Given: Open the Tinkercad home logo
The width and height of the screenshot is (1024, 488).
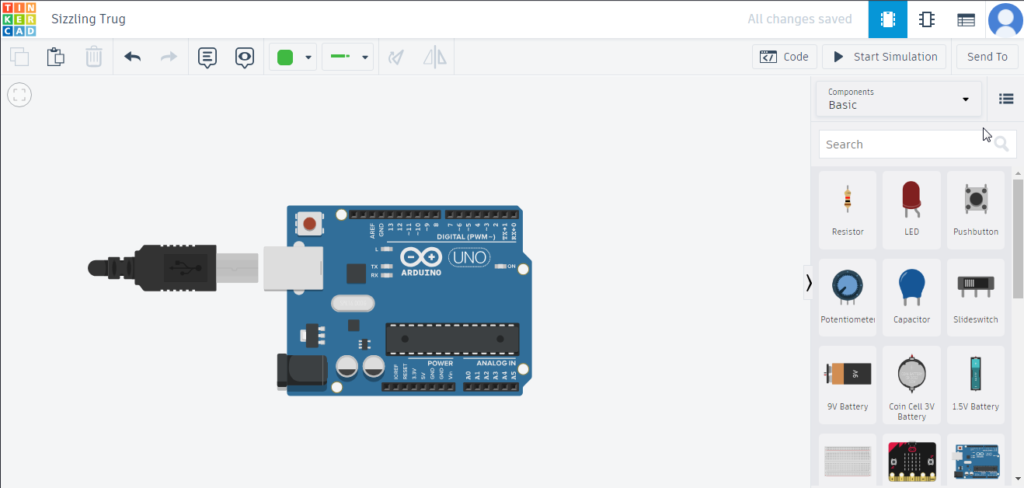Looking at the screenshot, I should point(18,19).
